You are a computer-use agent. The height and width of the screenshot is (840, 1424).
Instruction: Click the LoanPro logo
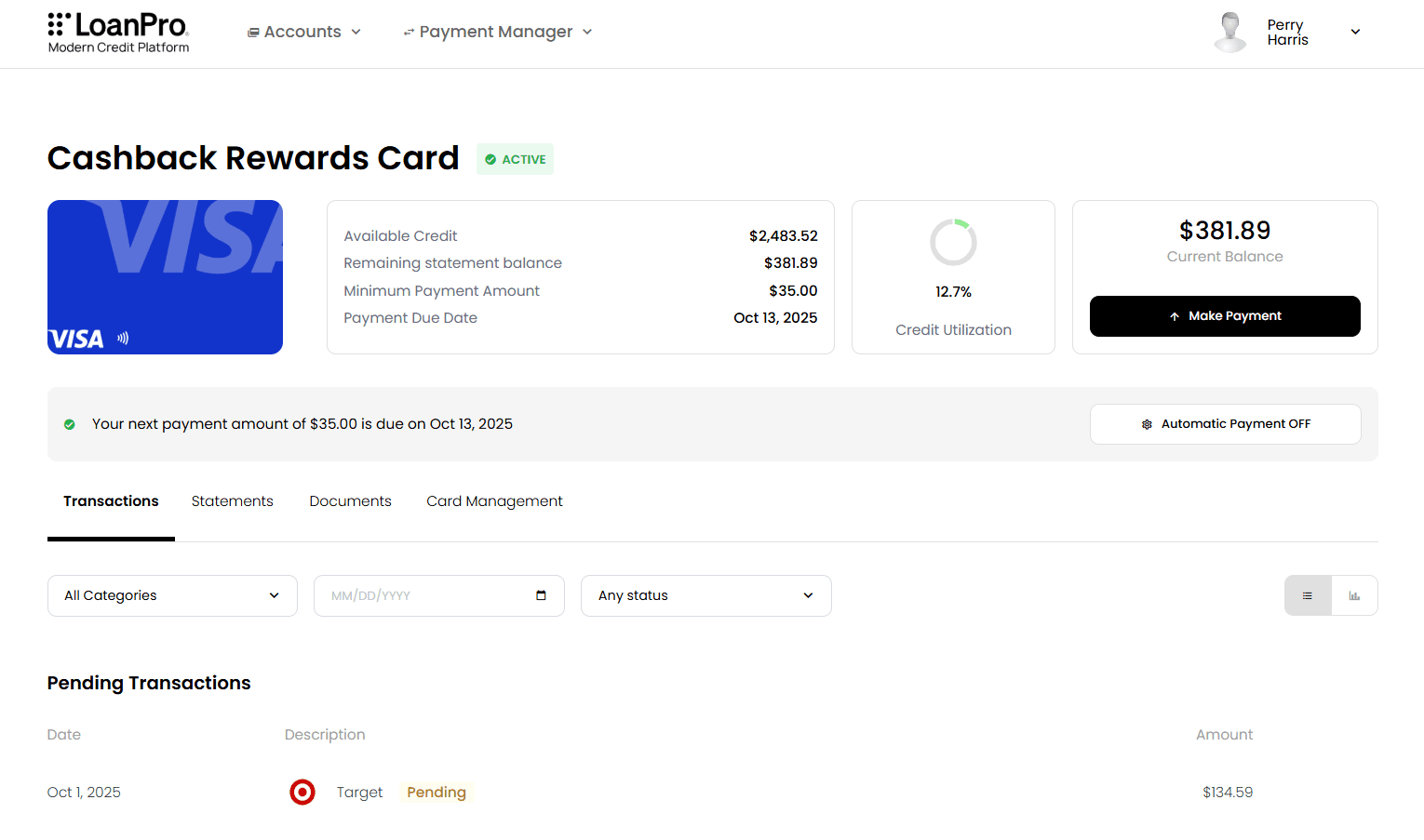118,33
